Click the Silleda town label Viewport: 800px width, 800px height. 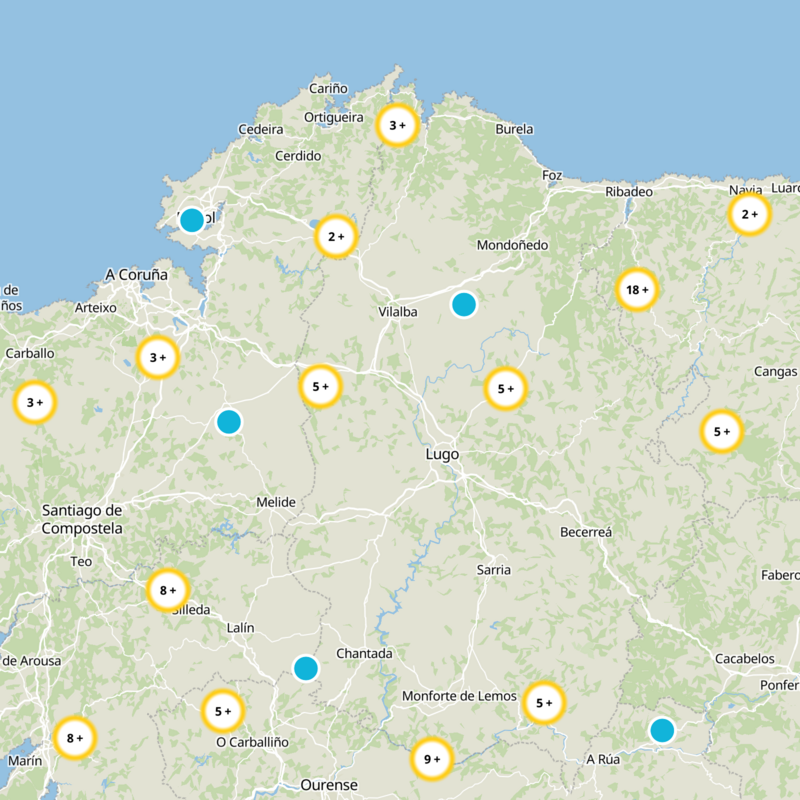[x=192, y=610]
